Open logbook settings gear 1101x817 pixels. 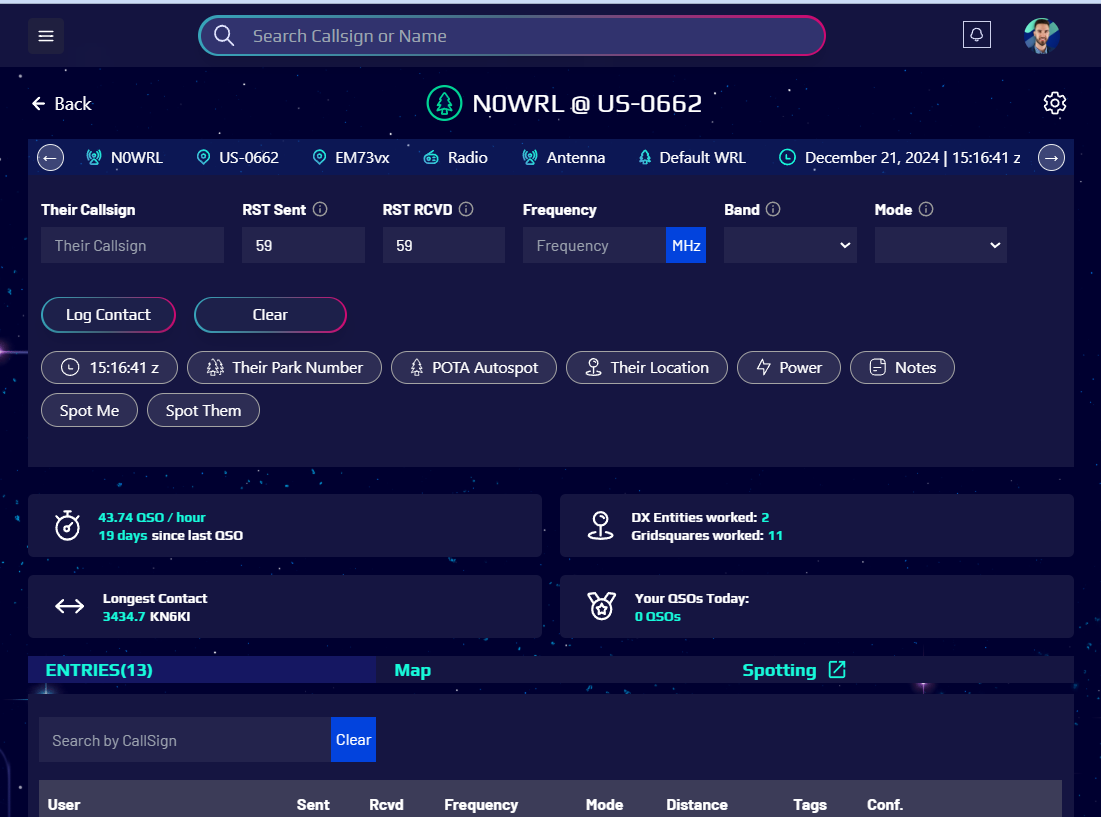[x=1054, y=103]
